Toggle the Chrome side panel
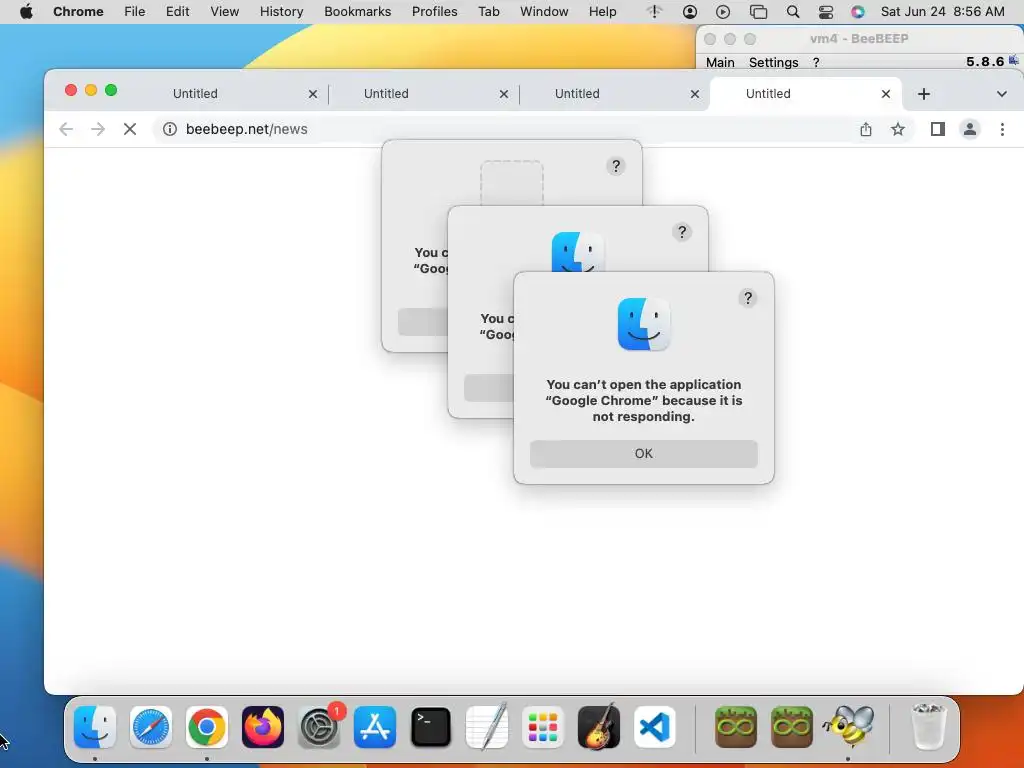This screenshot has height=768, width=1024. [x=938, y=129]
